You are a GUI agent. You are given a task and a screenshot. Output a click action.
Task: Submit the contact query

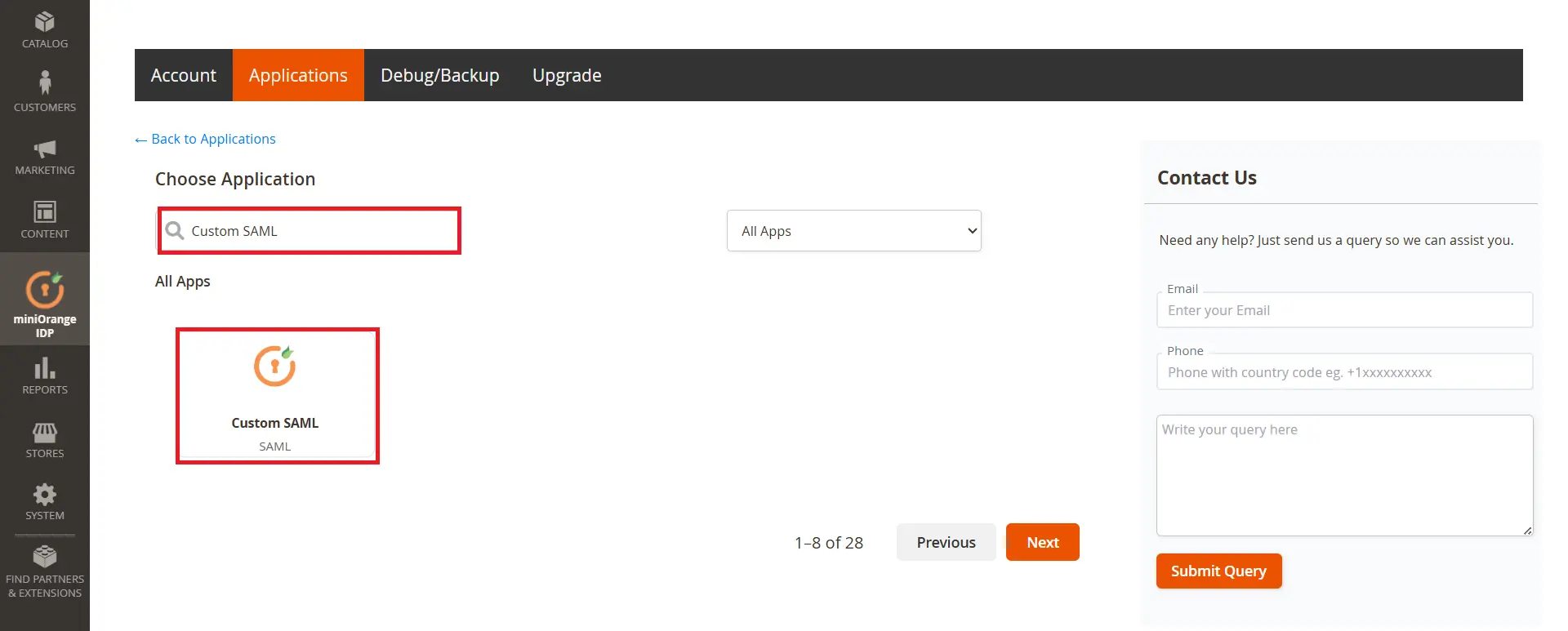tap(1218, 571)
